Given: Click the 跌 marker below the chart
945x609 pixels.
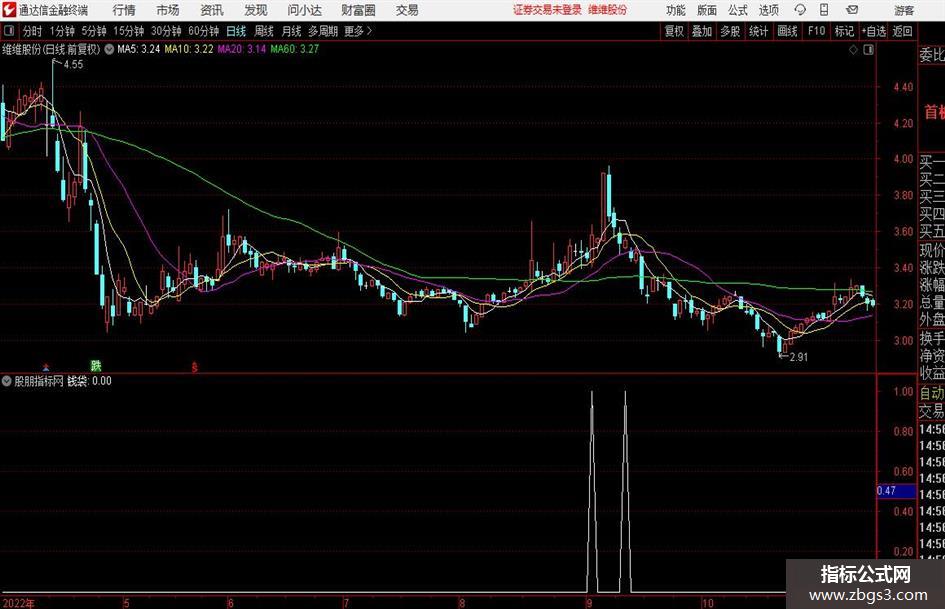Looking at the screenshot, I should [x=96, y=365].
